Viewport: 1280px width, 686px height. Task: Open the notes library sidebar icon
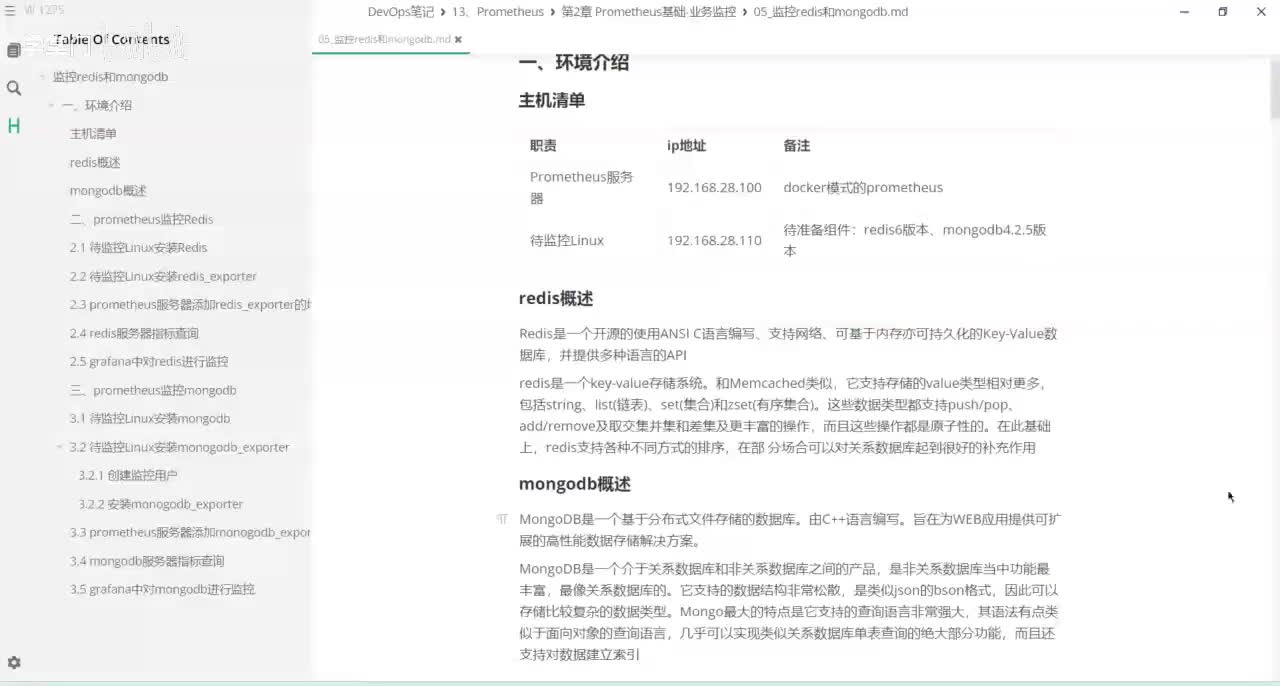(x=14, y=50)
